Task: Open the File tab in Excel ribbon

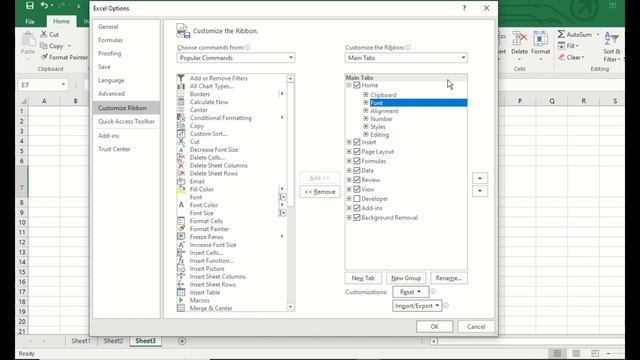Action: (x=30, y=21)
